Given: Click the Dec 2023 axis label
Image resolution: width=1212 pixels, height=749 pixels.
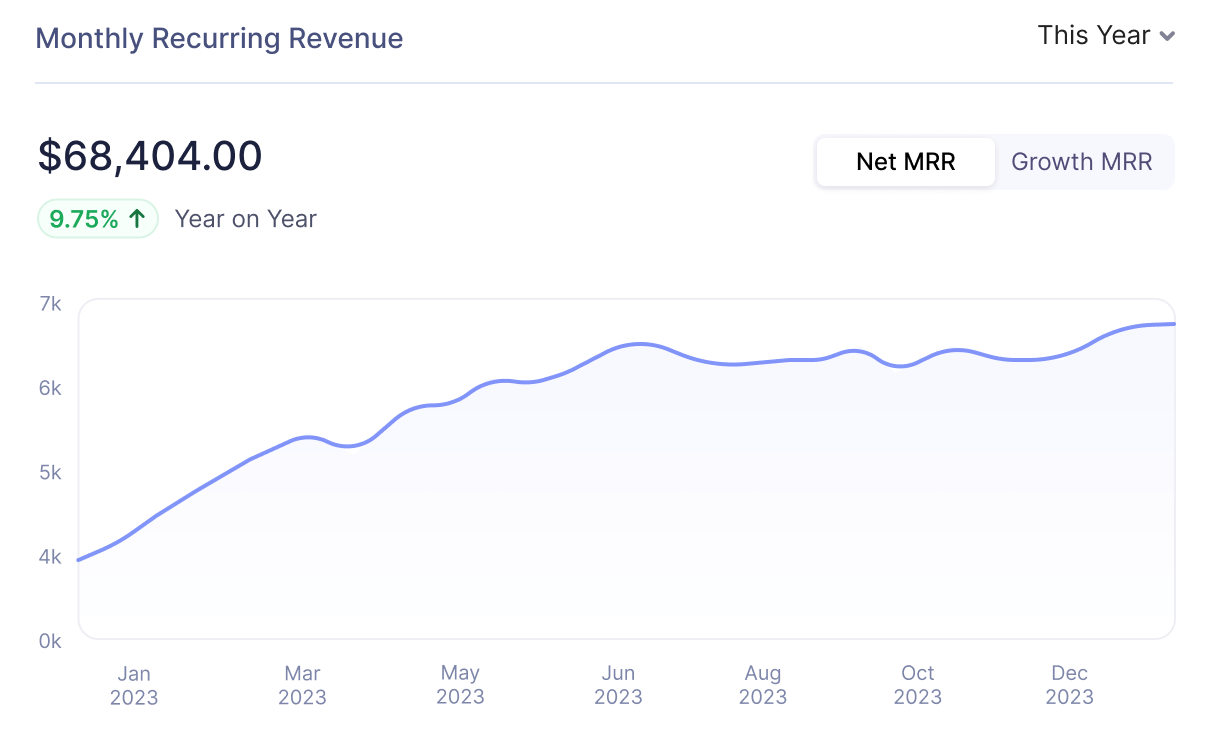Looking at the screenshot, I should 1069,685.
